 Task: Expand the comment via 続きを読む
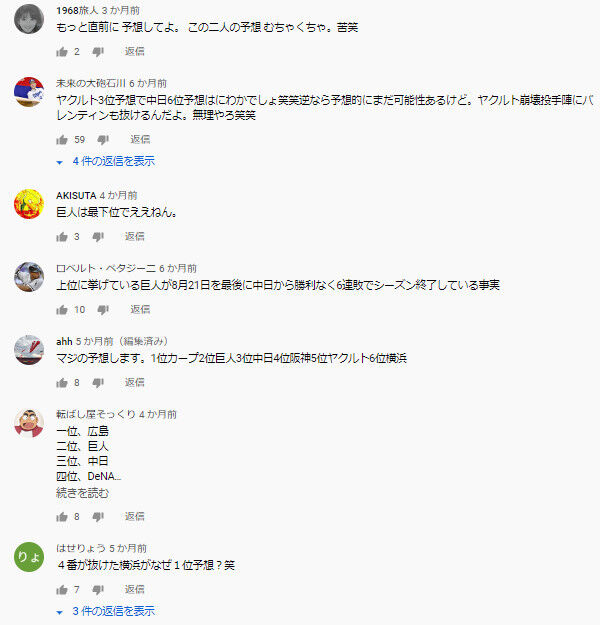pyautogui.click(x=83, y=493)
